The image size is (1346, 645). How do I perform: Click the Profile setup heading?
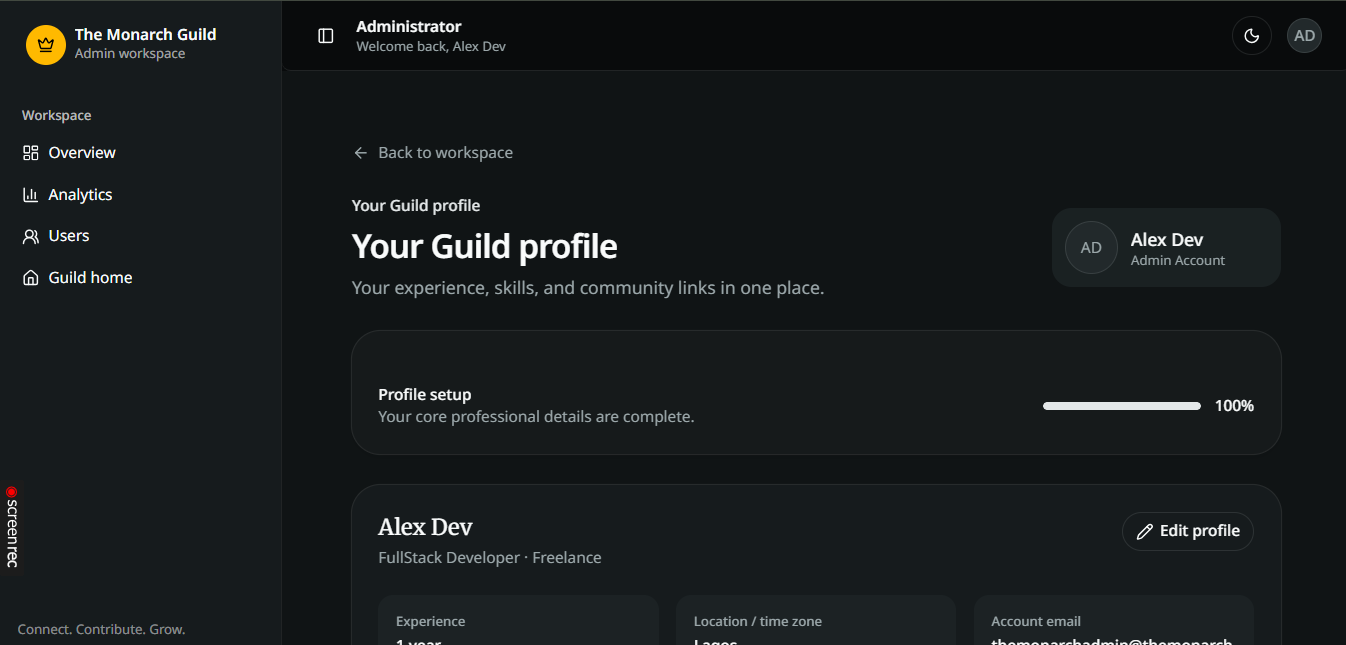425,395
